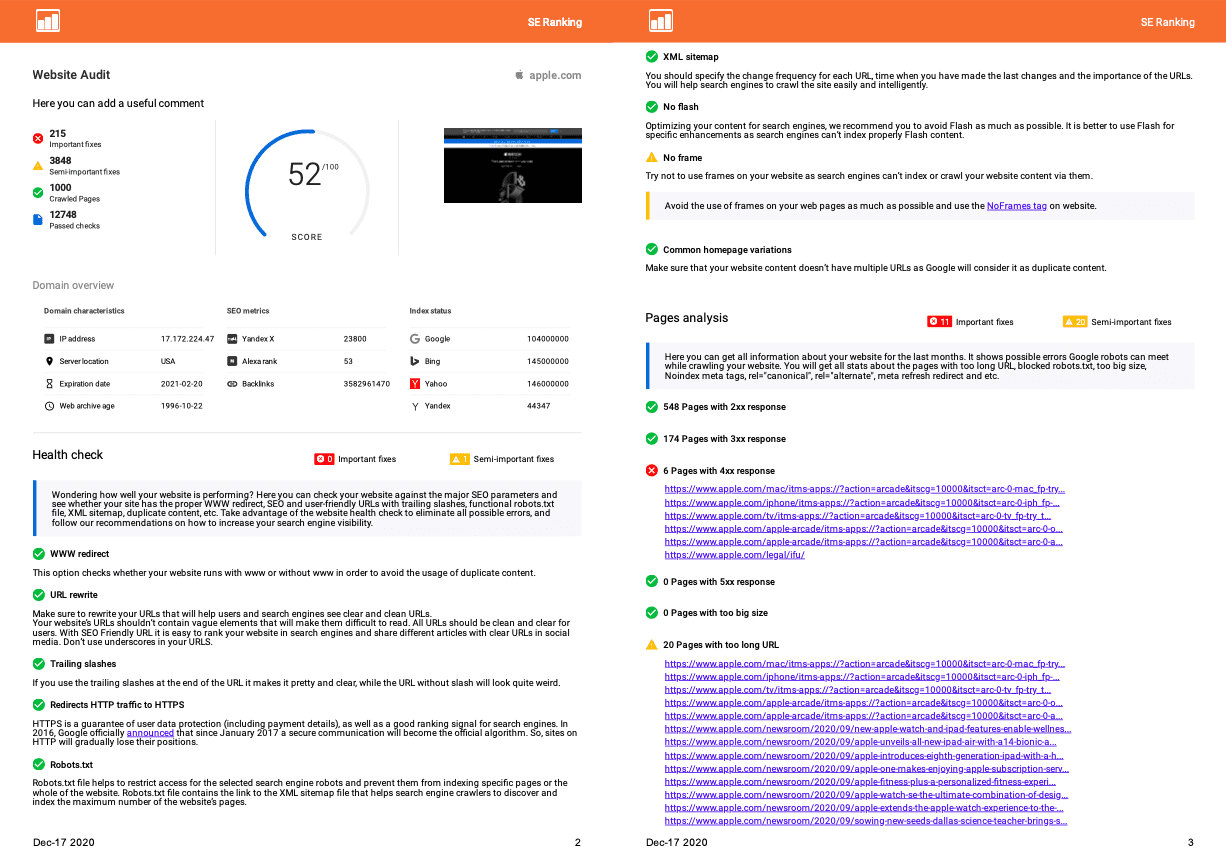Image resolution: width=1226 pixels, height=866 pixels.
Task: Click the 0 Pages with 5xx response row
Action: [710, 582]
